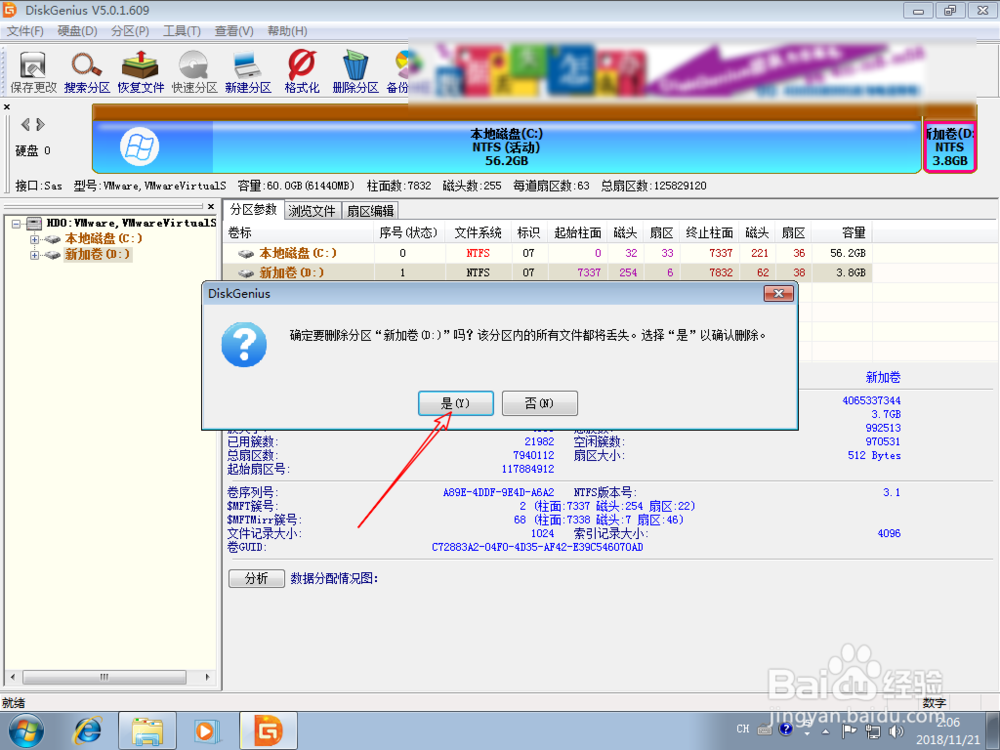Select the Format (格式化) toolbar icon
The height and width of the screenshot is (750, 1000).
[x=302, y=71]
